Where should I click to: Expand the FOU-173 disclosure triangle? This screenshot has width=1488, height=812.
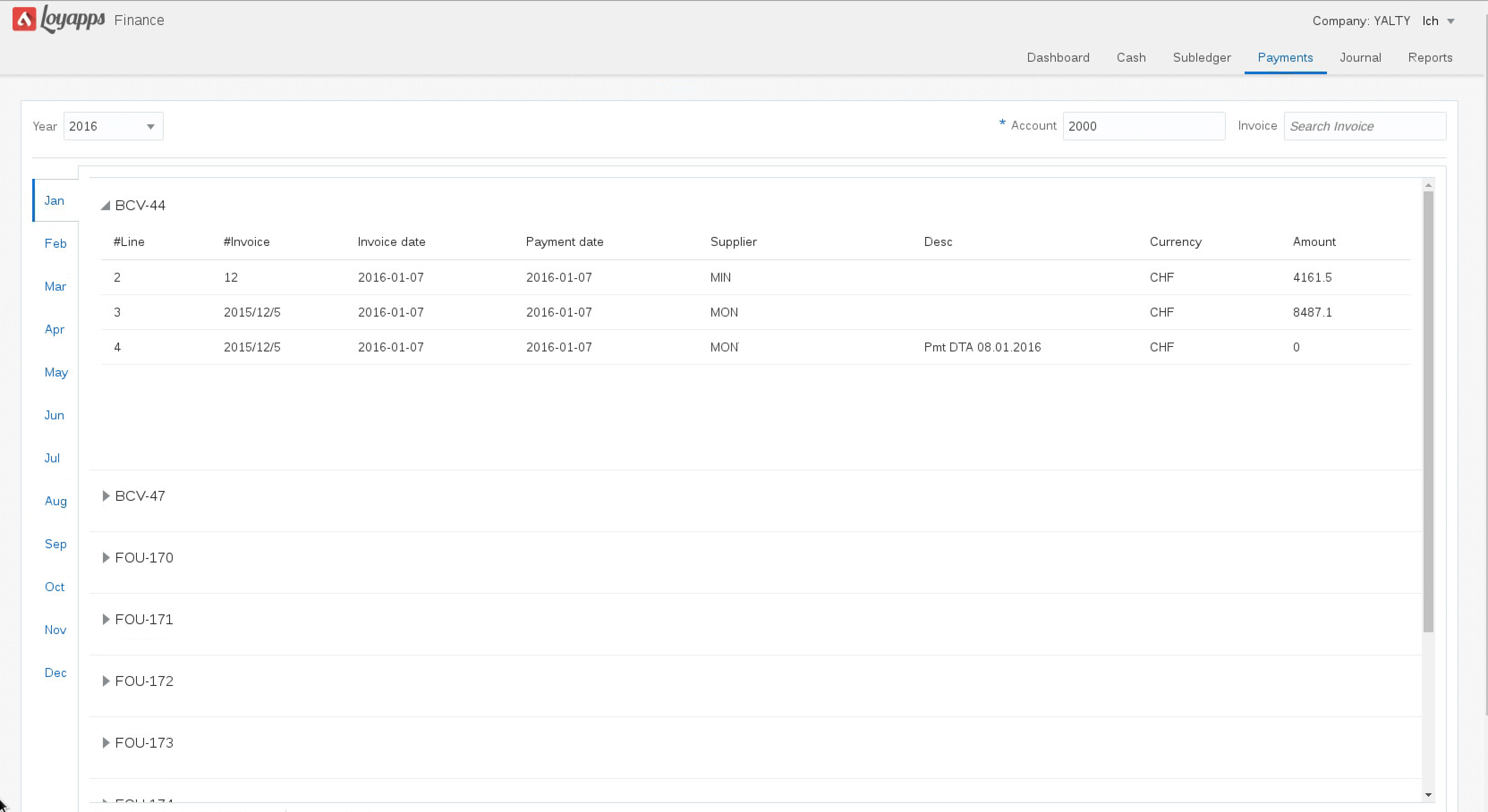[106, 743]
